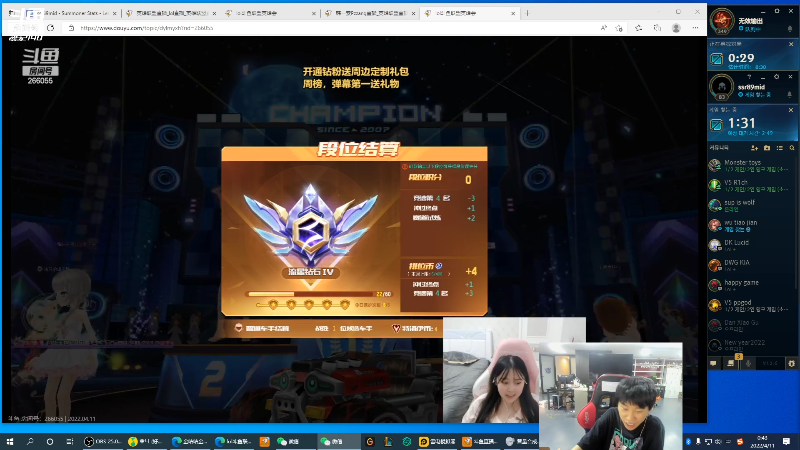Click the friends search magnifier icon

click(x=792, y=148)
